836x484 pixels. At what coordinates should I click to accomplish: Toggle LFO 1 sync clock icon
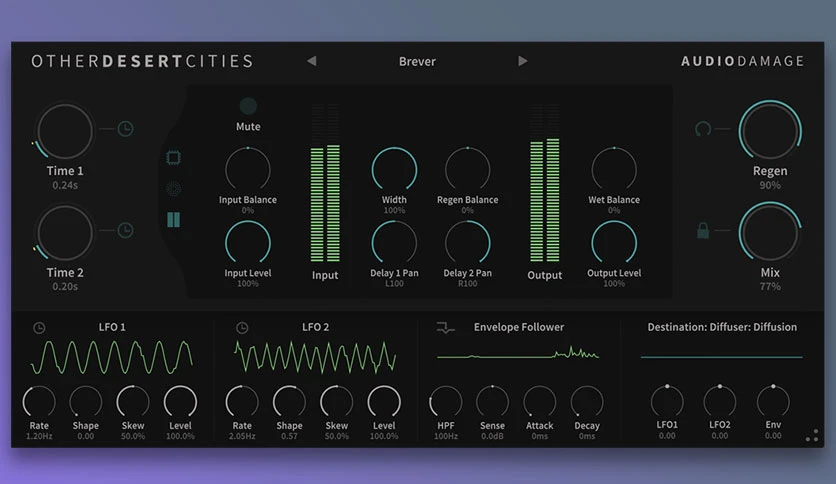click(39, 327)
